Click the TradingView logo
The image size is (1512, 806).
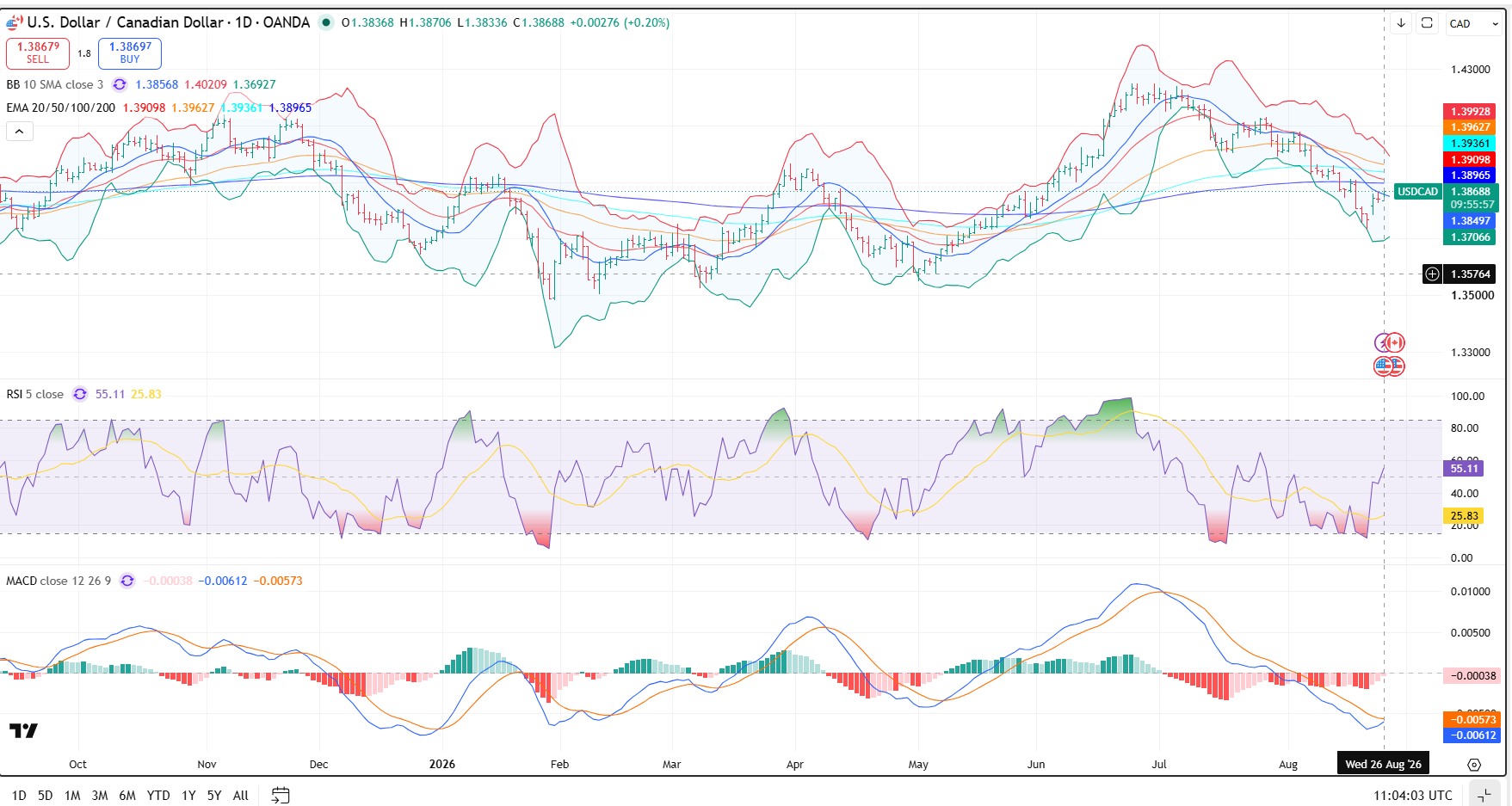pos(23,730)
